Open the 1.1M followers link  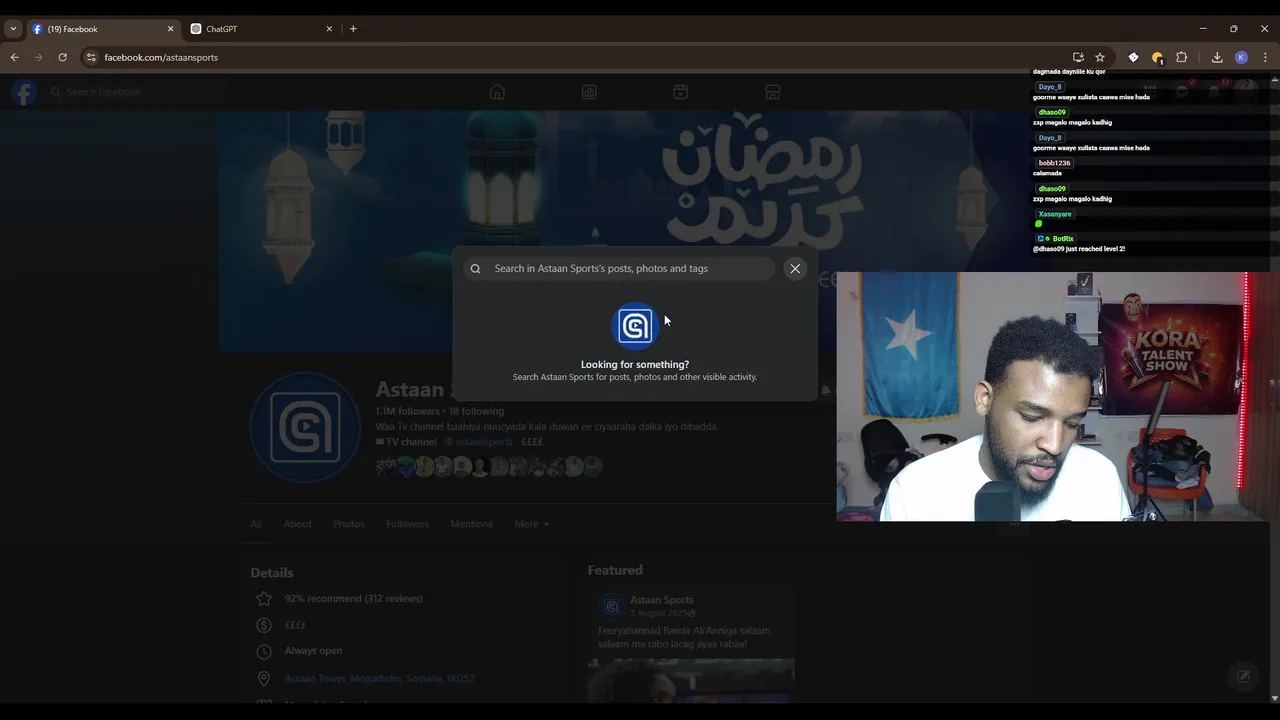[407, 411]
